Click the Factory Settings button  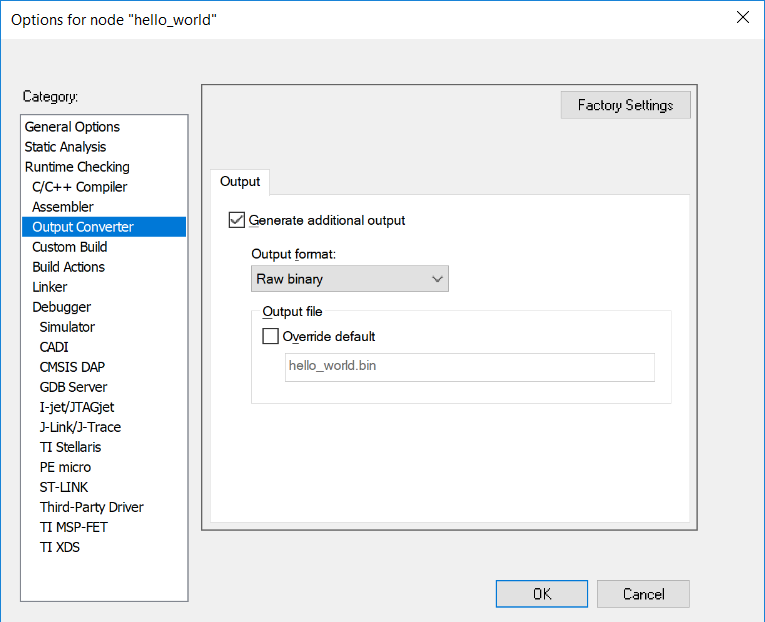click(625, 105)
